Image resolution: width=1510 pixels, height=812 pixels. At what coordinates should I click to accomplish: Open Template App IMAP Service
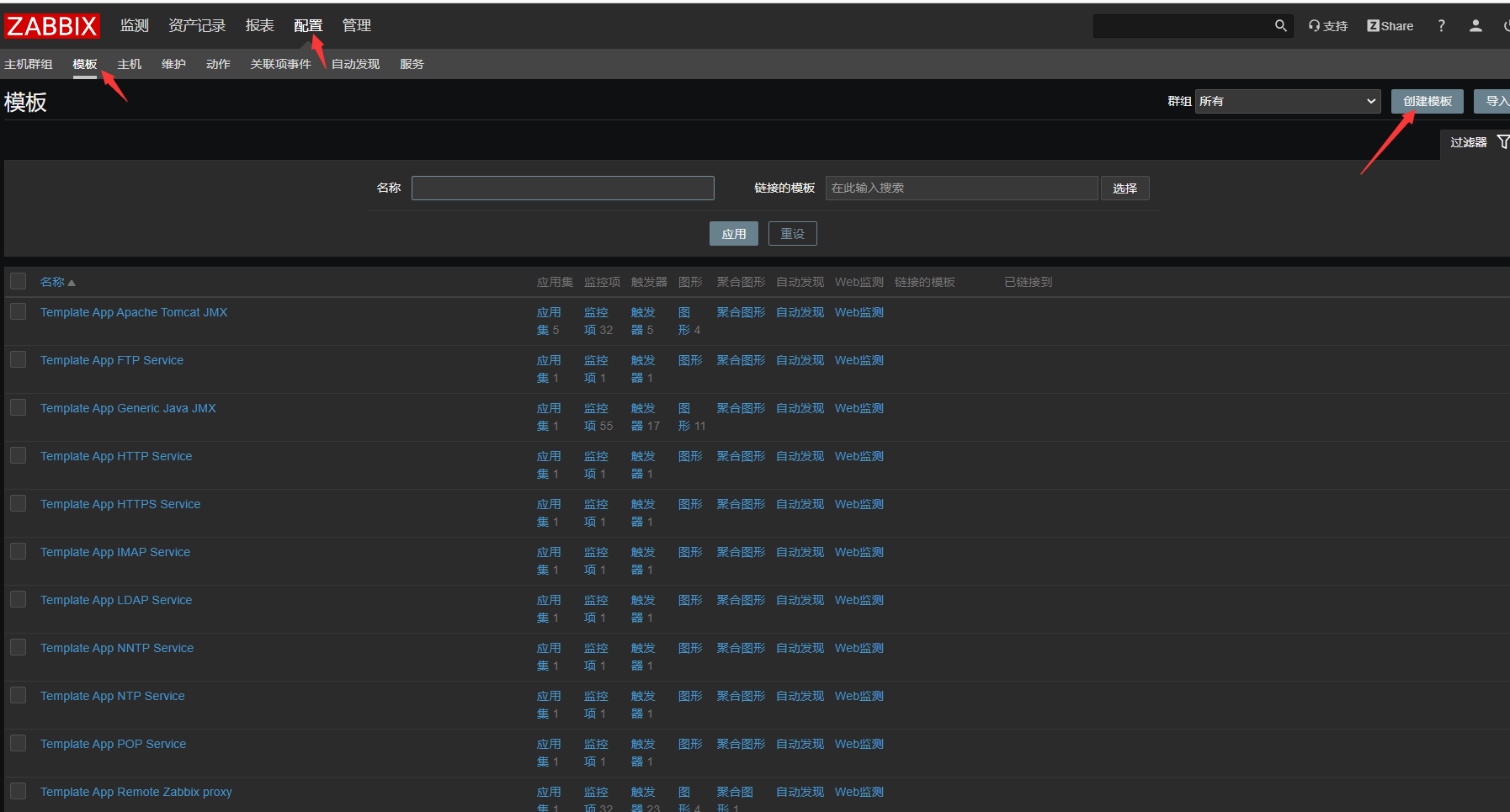(x=115, y=552)
